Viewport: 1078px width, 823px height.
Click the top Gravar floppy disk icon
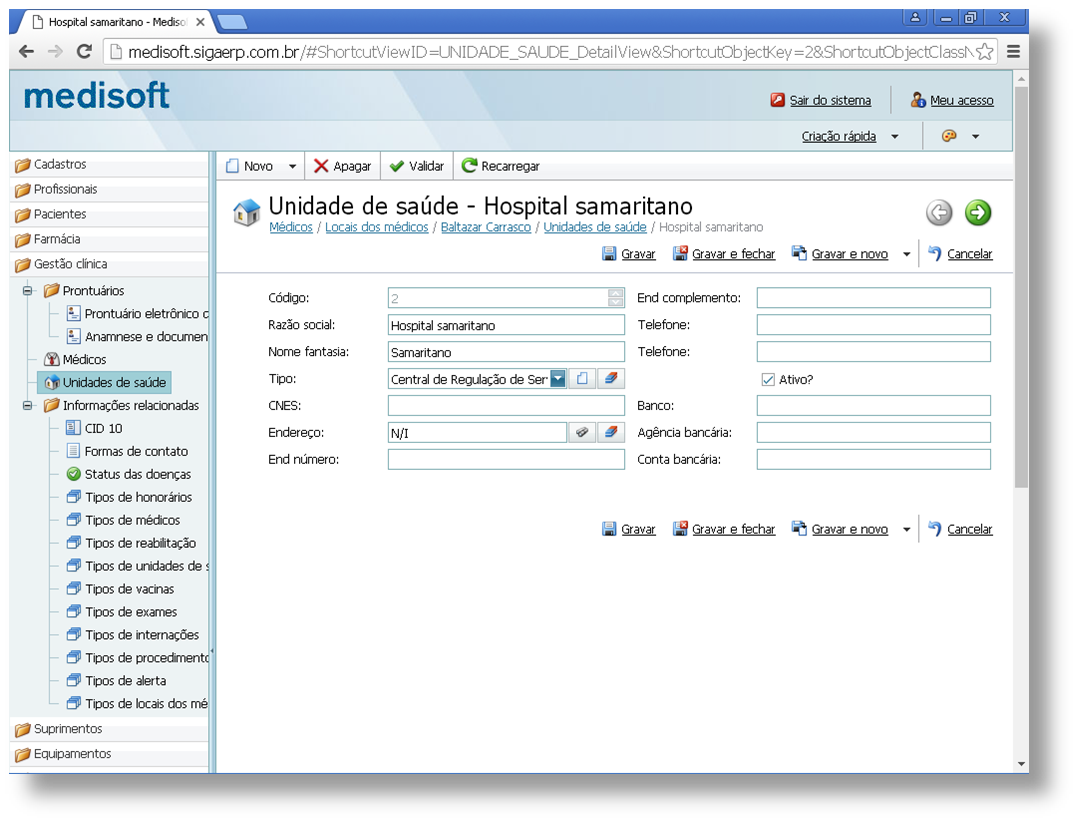[x=609, y=254]
